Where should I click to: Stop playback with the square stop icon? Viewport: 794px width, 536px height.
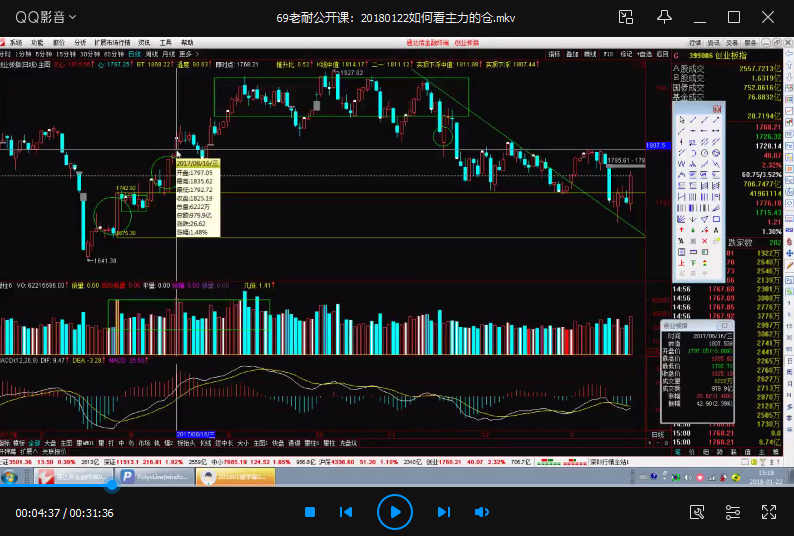[310, 512]
